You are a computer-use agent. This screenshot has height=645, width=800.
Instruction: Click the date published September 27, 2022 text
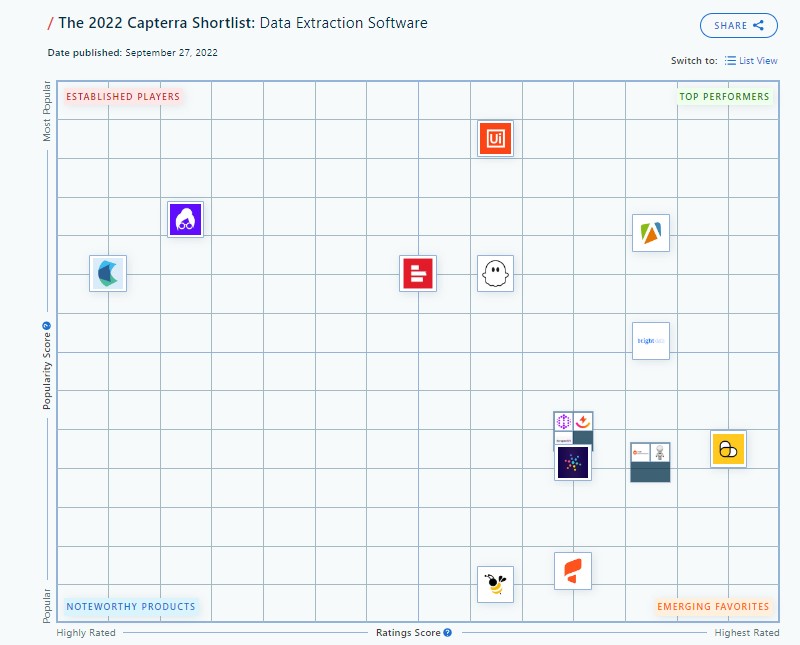point(133,53)
